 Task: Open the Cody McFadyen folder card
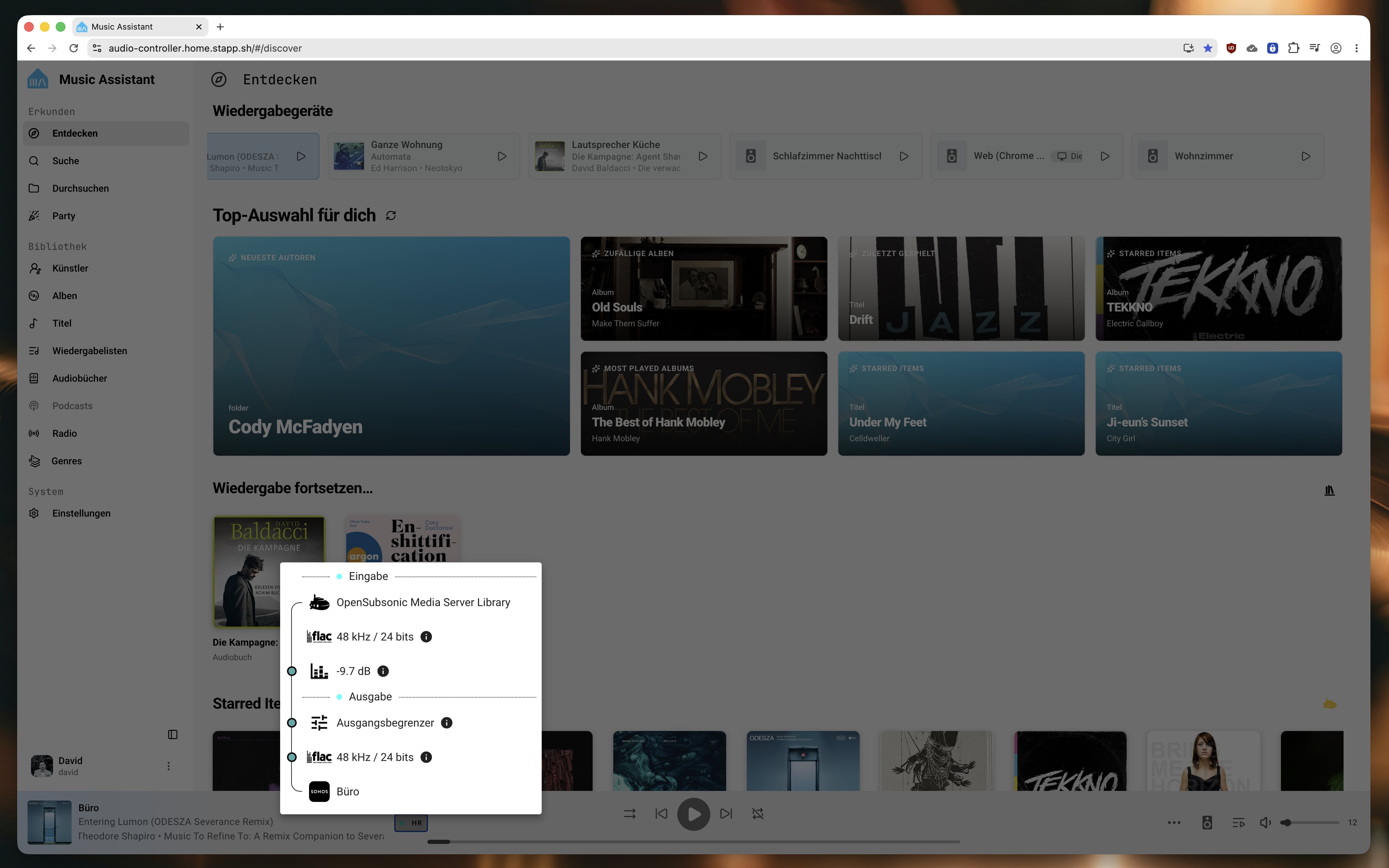click(391, 346)
